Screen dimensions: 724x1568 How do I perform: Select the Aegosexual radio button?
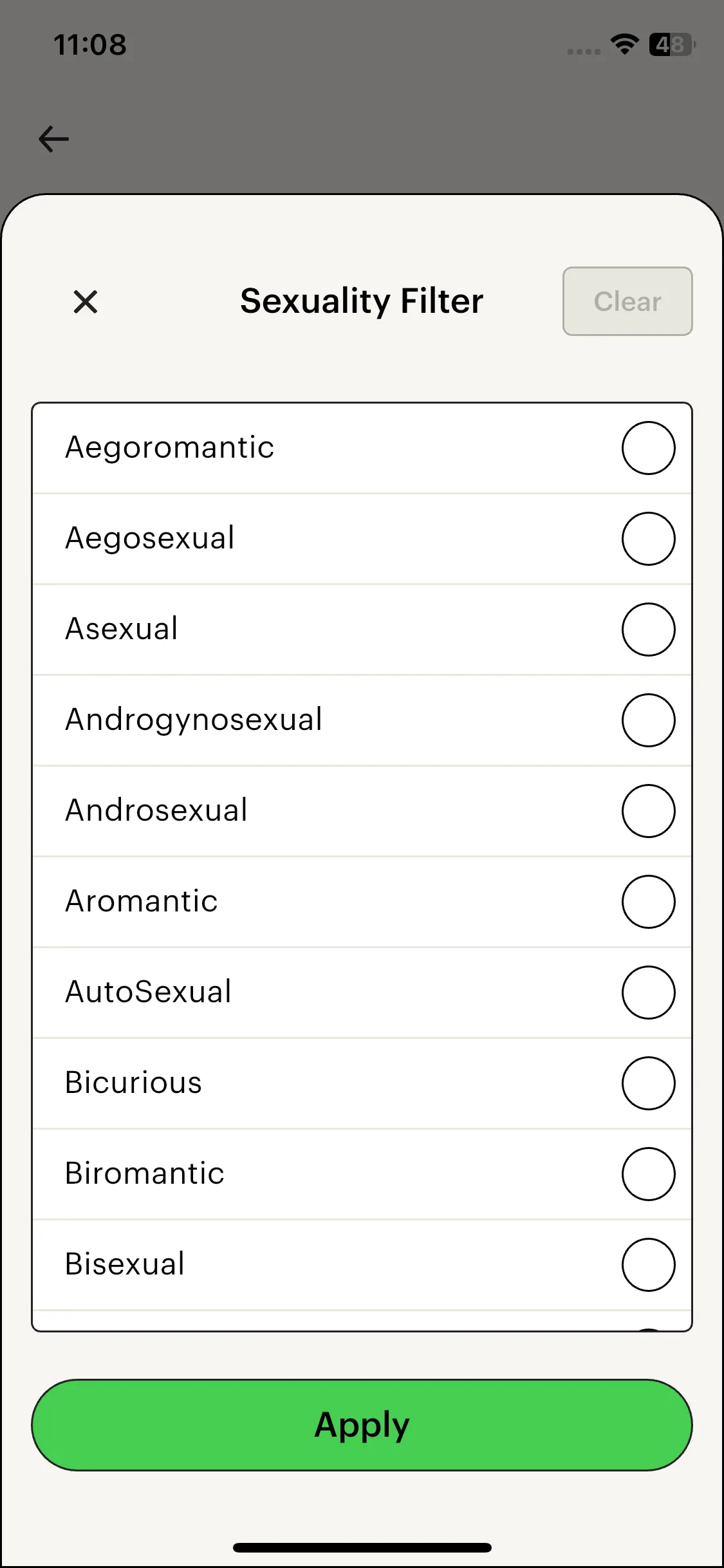[x=648, y=539]
